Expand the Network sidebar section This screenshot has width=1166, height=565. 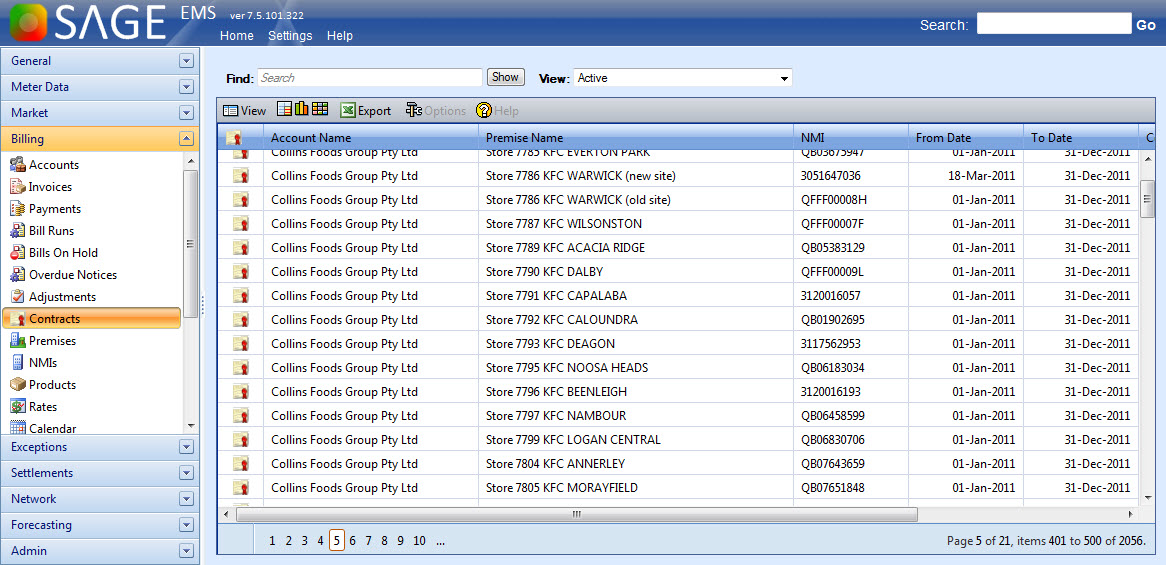point(186,499)
